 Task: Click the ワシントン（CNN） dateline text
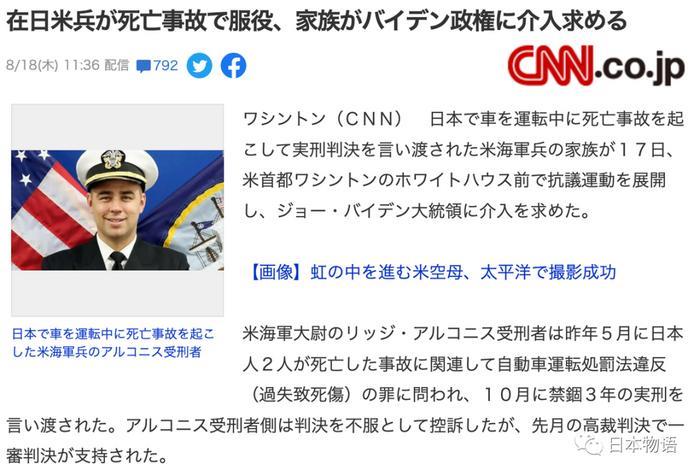tap(324, 119)
